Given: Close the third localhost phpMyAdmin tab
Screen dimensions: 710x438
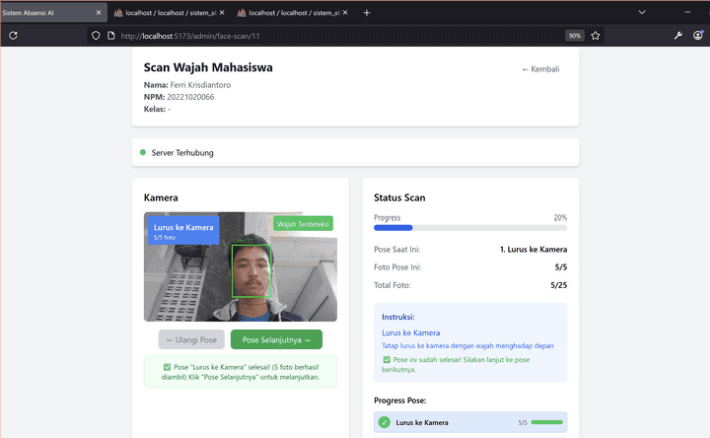Looking at the screenshot, I should click(345, 13).
